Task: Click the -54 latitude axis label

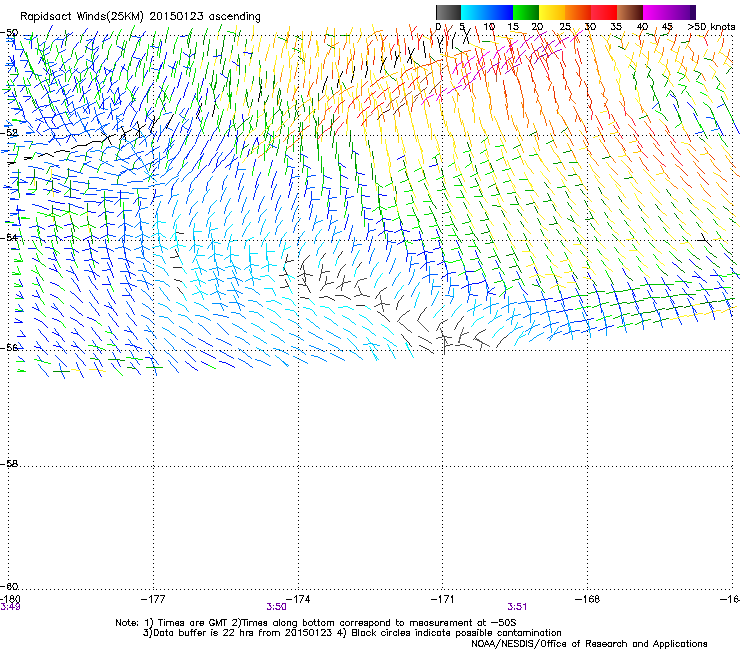Action: click(9, 237)
